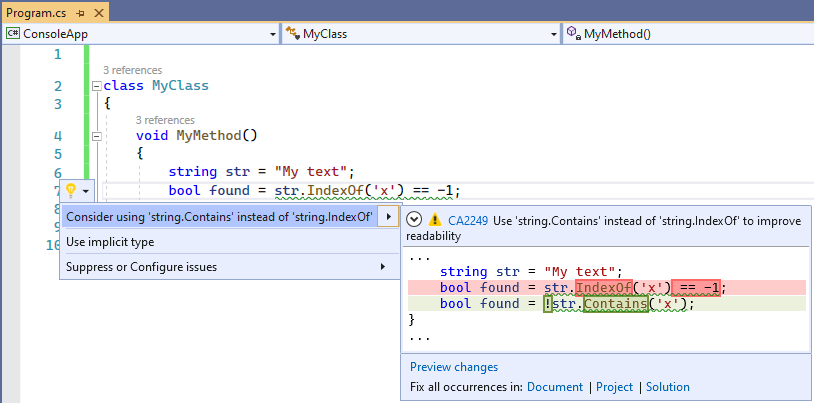Choose the Use implicit type option

point(110,242)
